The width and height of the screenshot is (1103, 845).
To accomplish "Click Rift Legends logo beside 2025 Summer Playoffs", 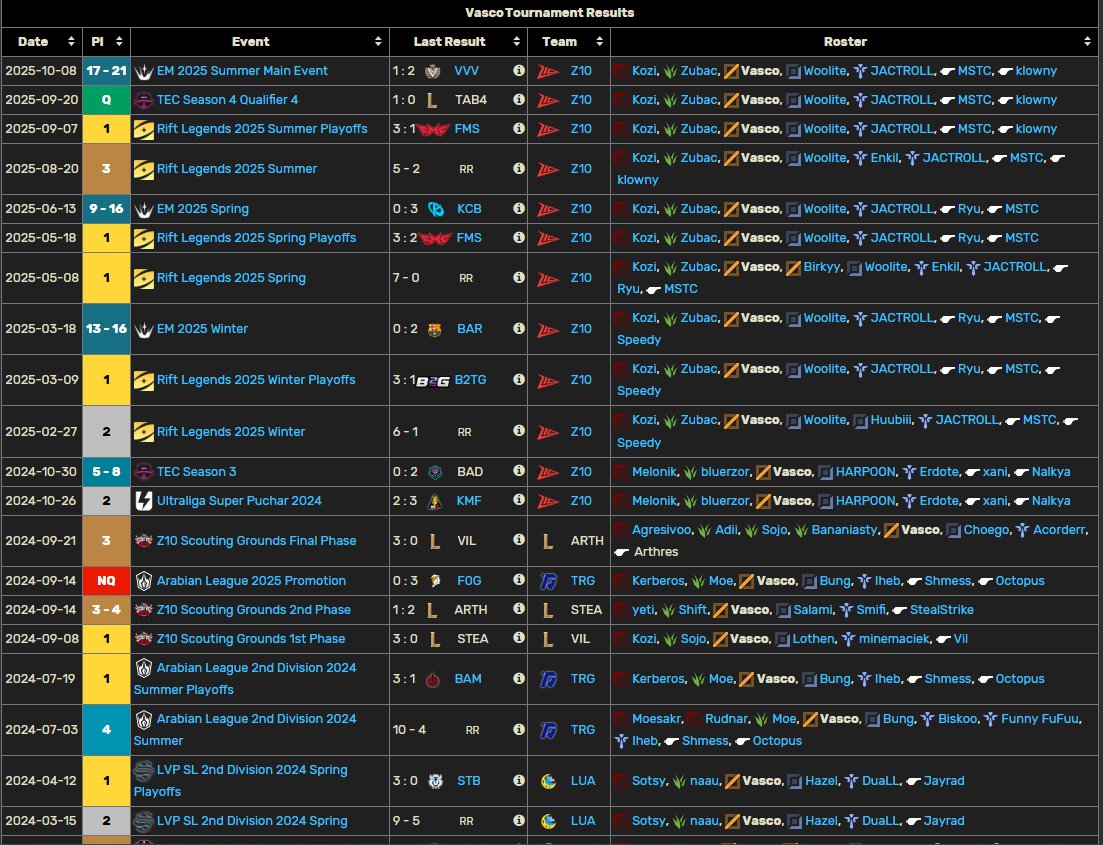I will coord(144,129).
